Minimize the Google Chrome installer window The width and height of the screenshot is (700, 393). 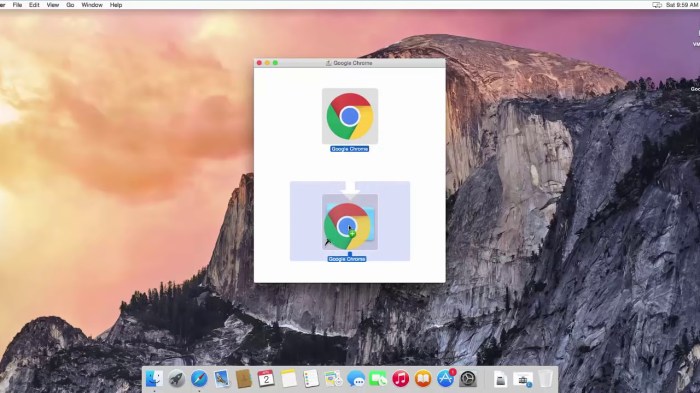pyautogui.click(x=267, y=63)
